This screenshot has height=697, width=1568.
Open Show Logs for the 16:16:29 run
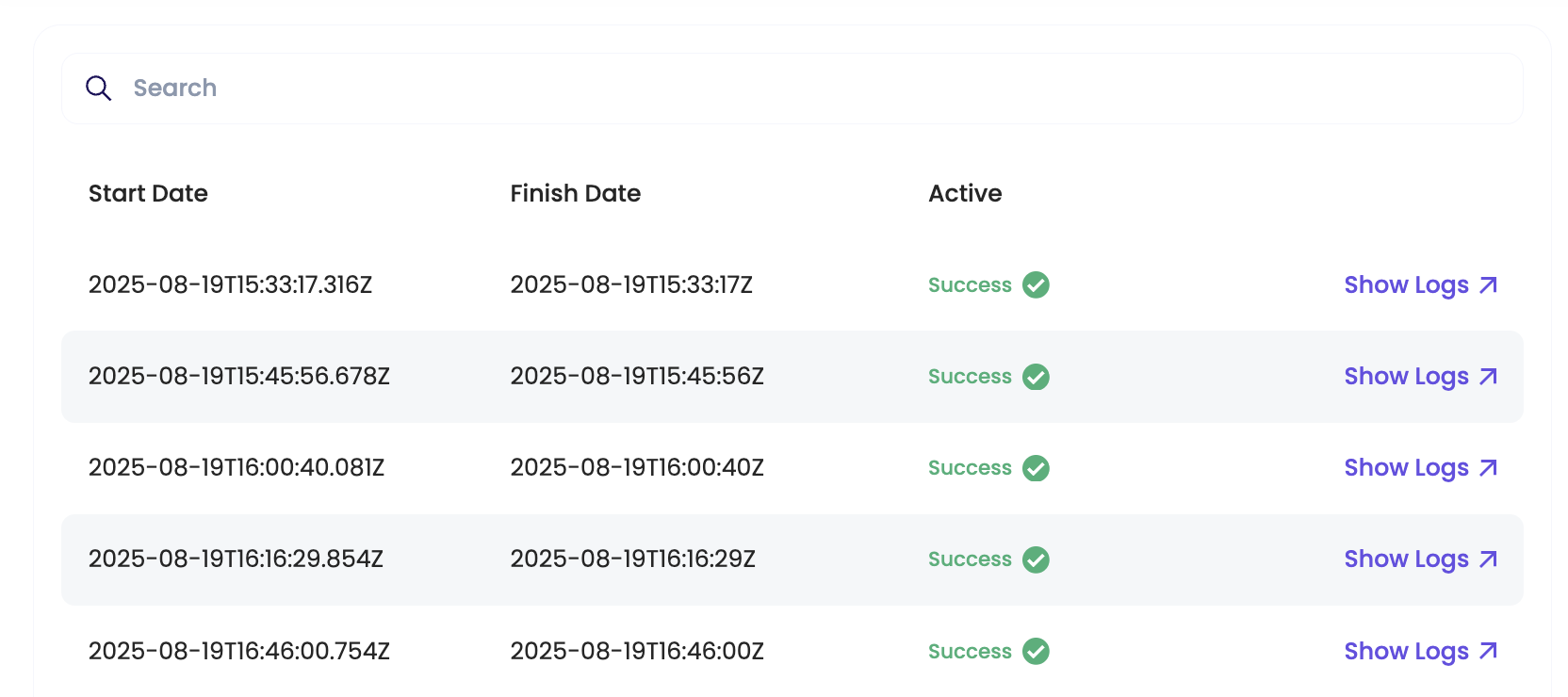[1420, 559]
